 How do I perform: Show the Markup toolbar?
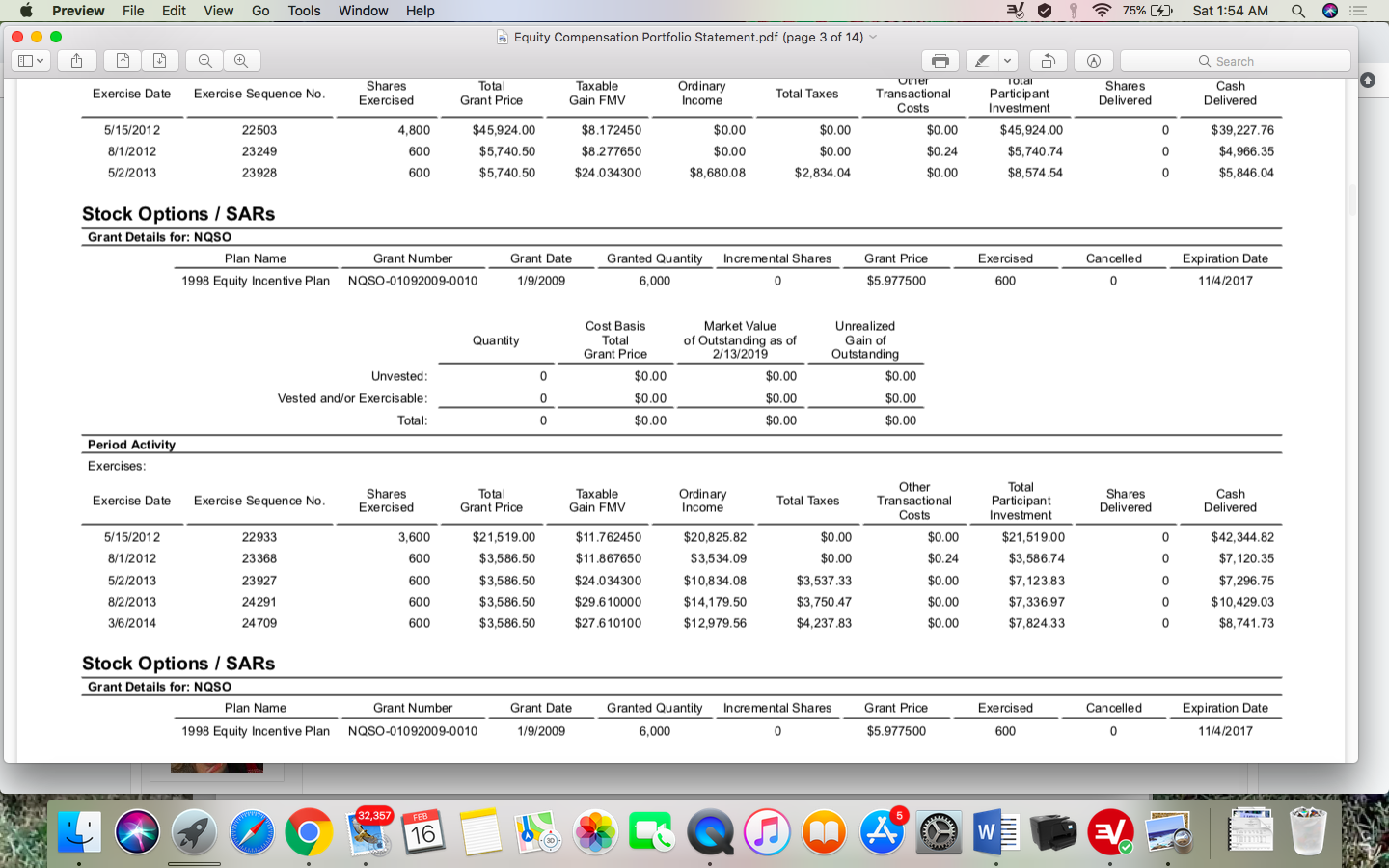click(x=1094, y=61)
